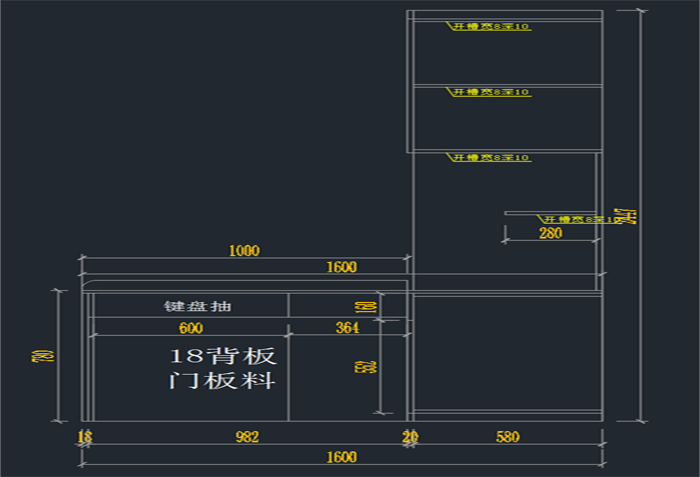Click the 600 dimension text
This screenshot has width=700, height=477.
191,328
